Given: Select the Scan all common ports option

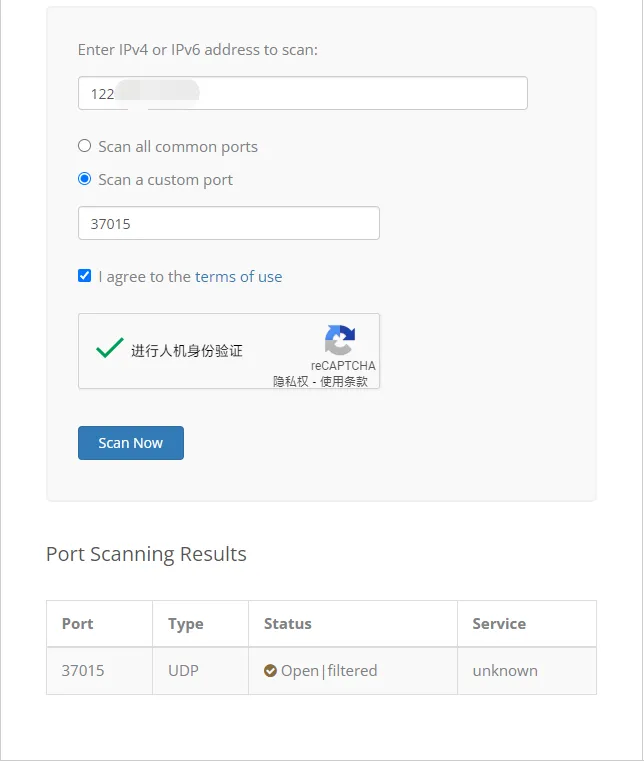Looking at the screenshot, I should 85,146.
